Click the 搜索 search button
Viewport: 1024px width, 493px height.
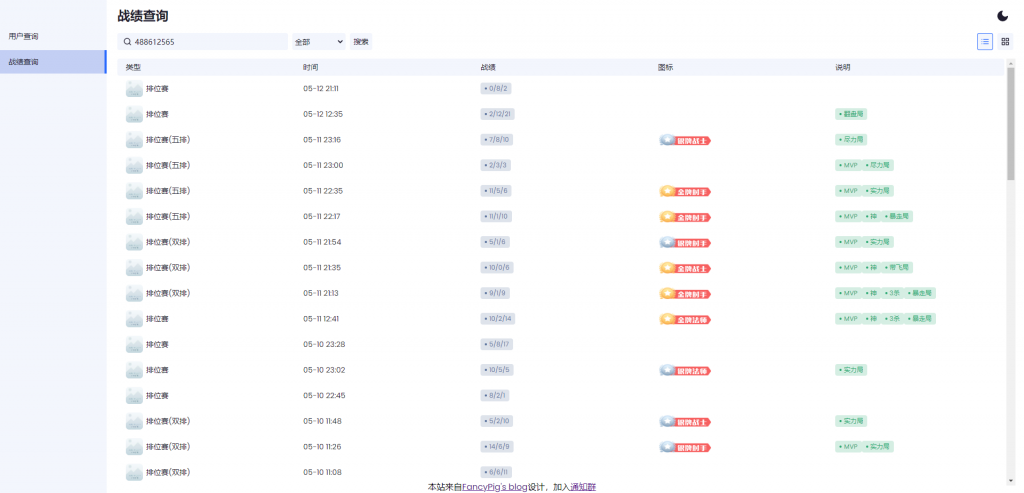360,42
